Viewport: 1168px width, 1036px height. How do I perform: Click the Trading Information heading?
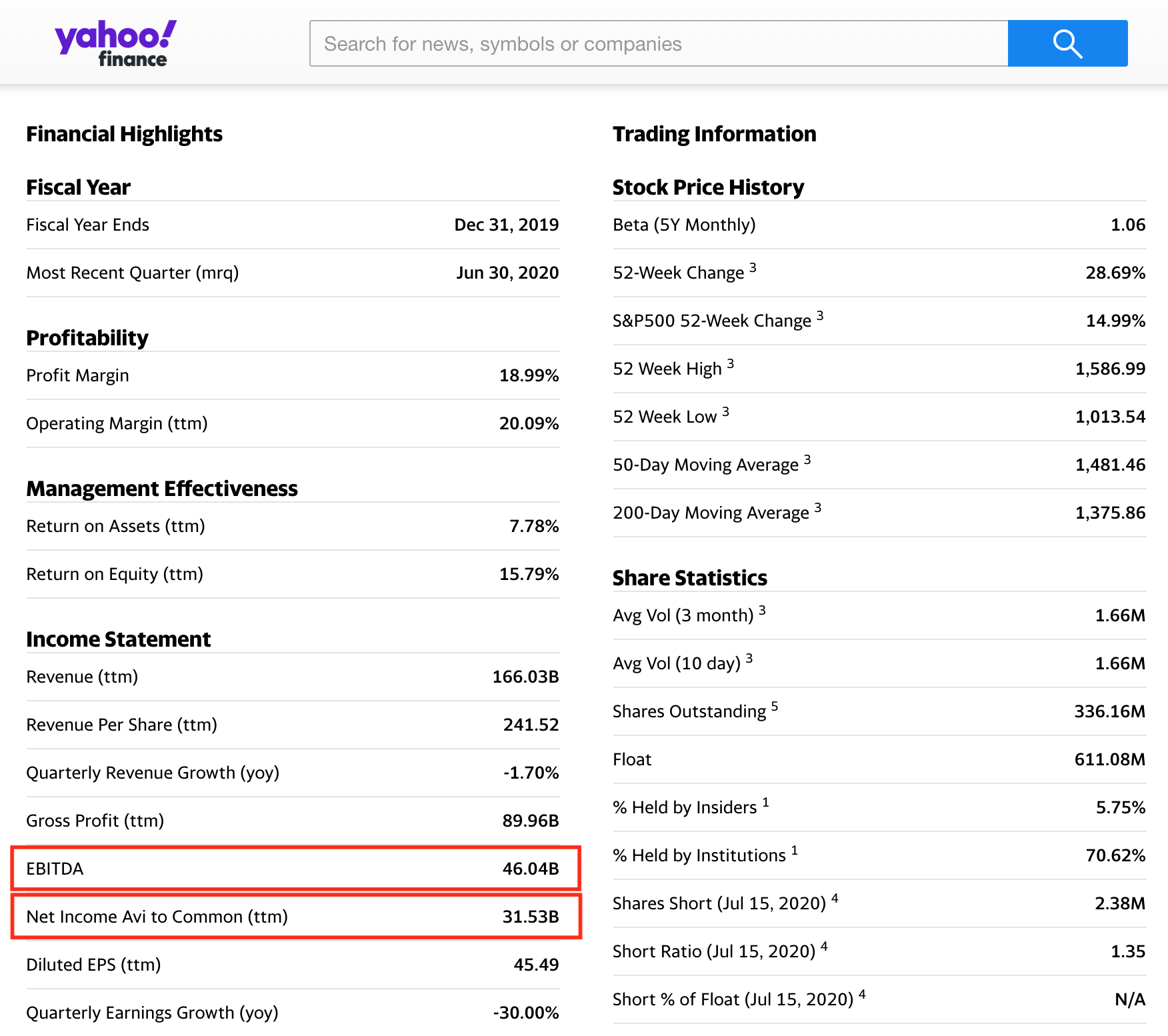click(714, 134)
